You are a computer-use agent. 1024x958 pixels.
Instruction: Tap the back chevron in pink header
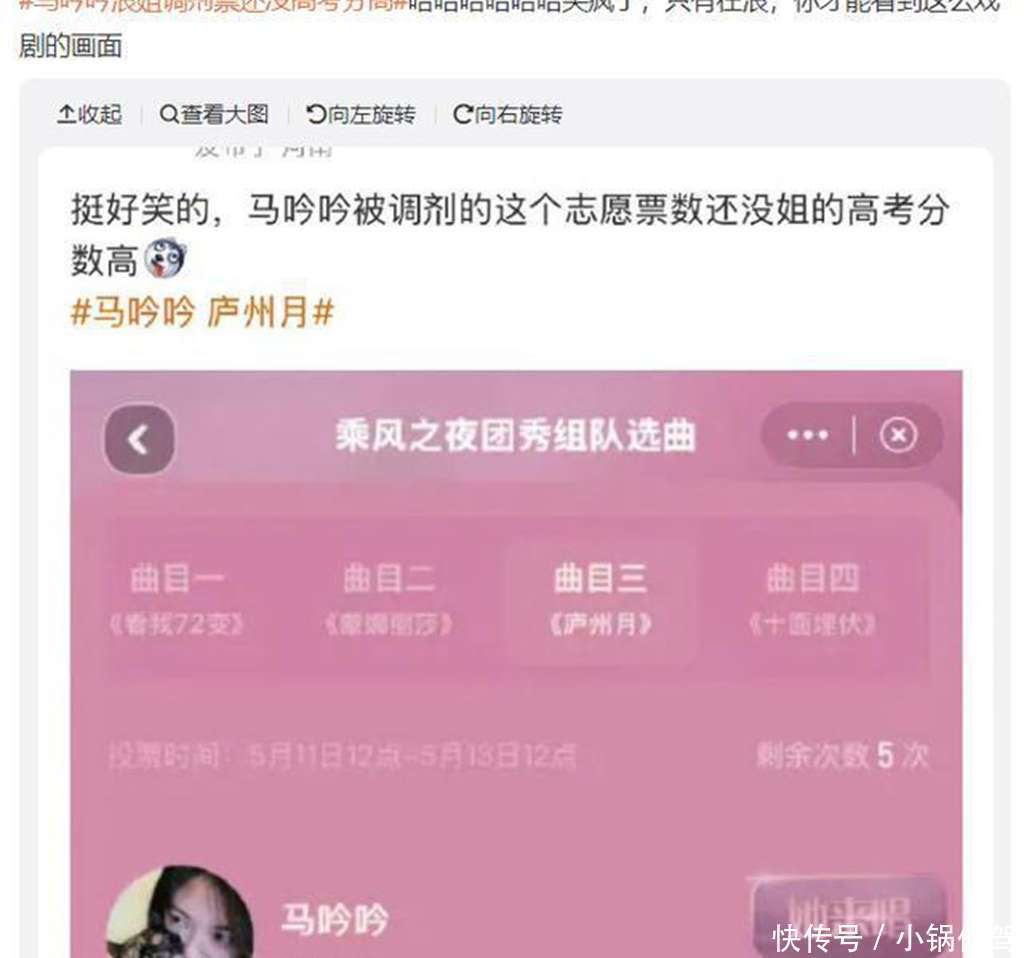pos(139,439)
